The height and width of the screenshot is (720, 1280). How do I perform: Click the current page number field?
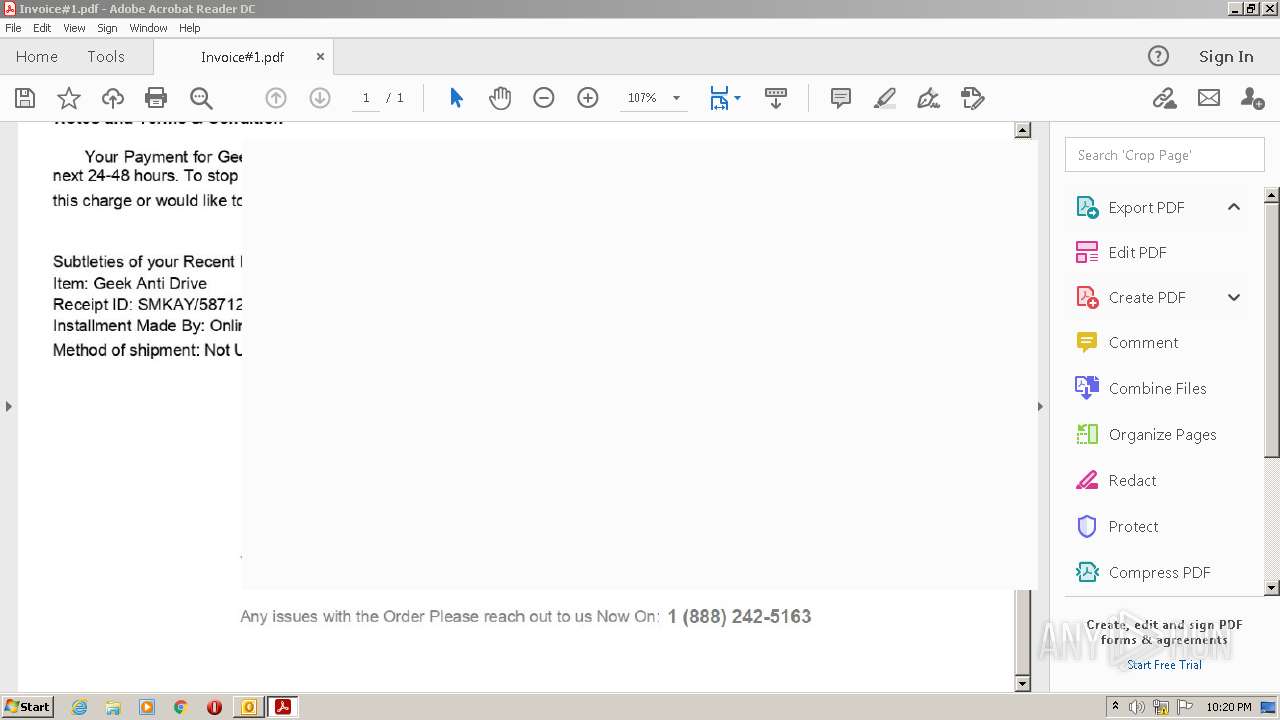tap(366, 98)
